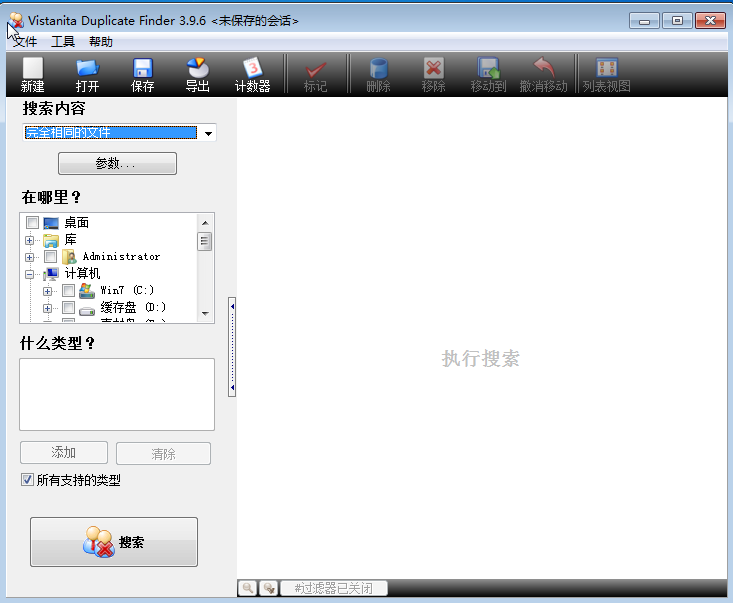
Task: Open the 文件 menu
Action: [24, 42]
